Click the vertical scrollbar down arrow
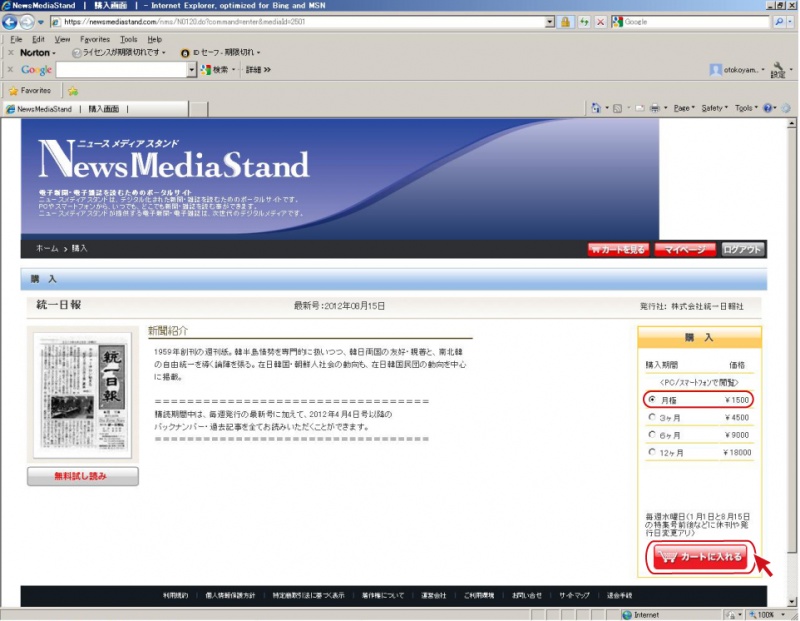 pyautogui.click(x=791, y=602)
